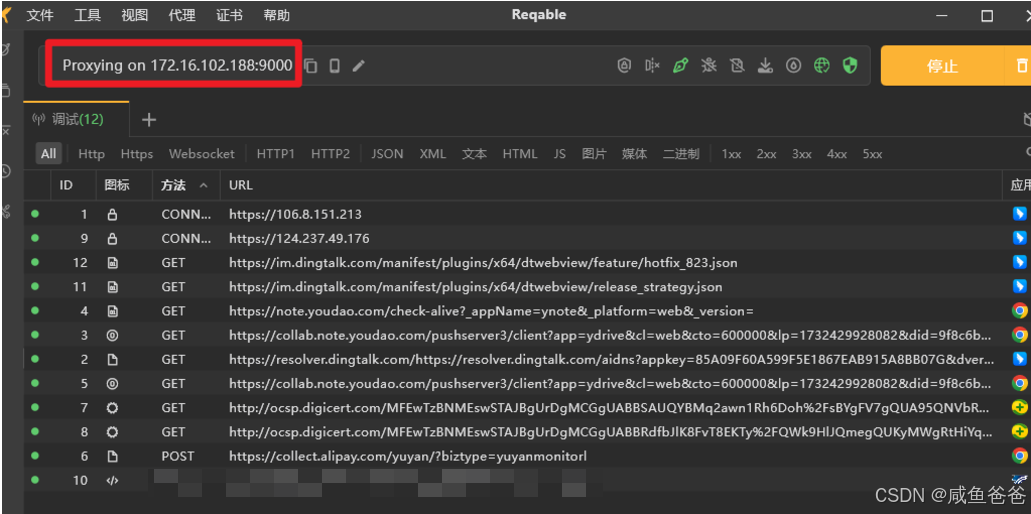The image size is (1031, 514).
Task: Filter by 二进制 type
Action: (x=681, y=154)
